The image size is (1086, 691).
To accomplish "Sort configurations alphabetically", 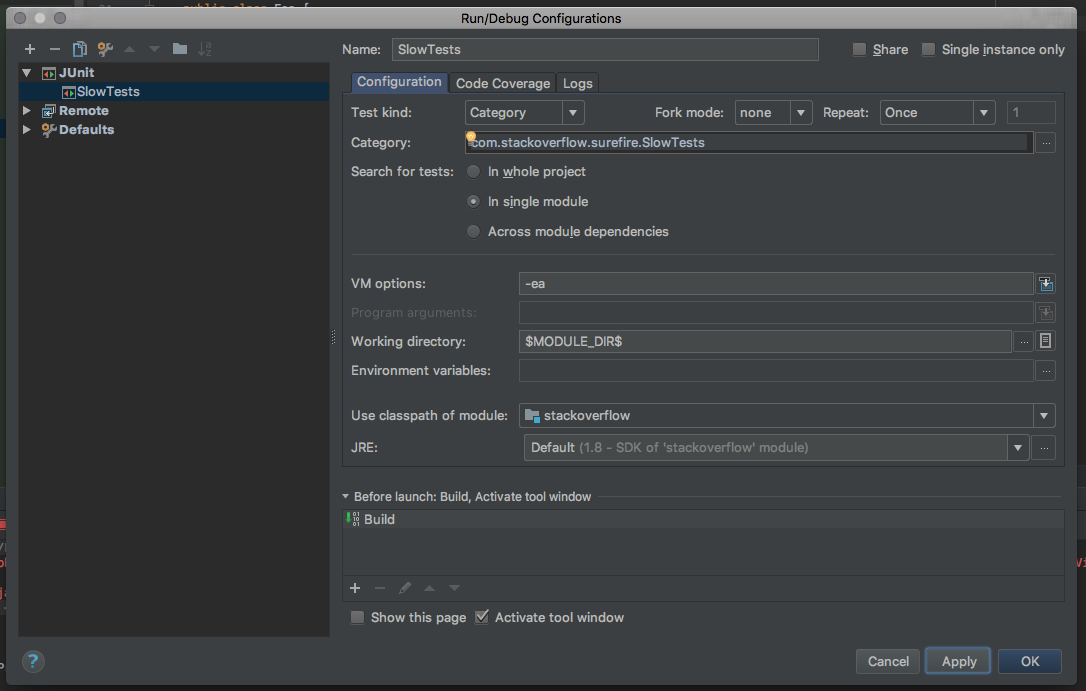I will point(204,49).
